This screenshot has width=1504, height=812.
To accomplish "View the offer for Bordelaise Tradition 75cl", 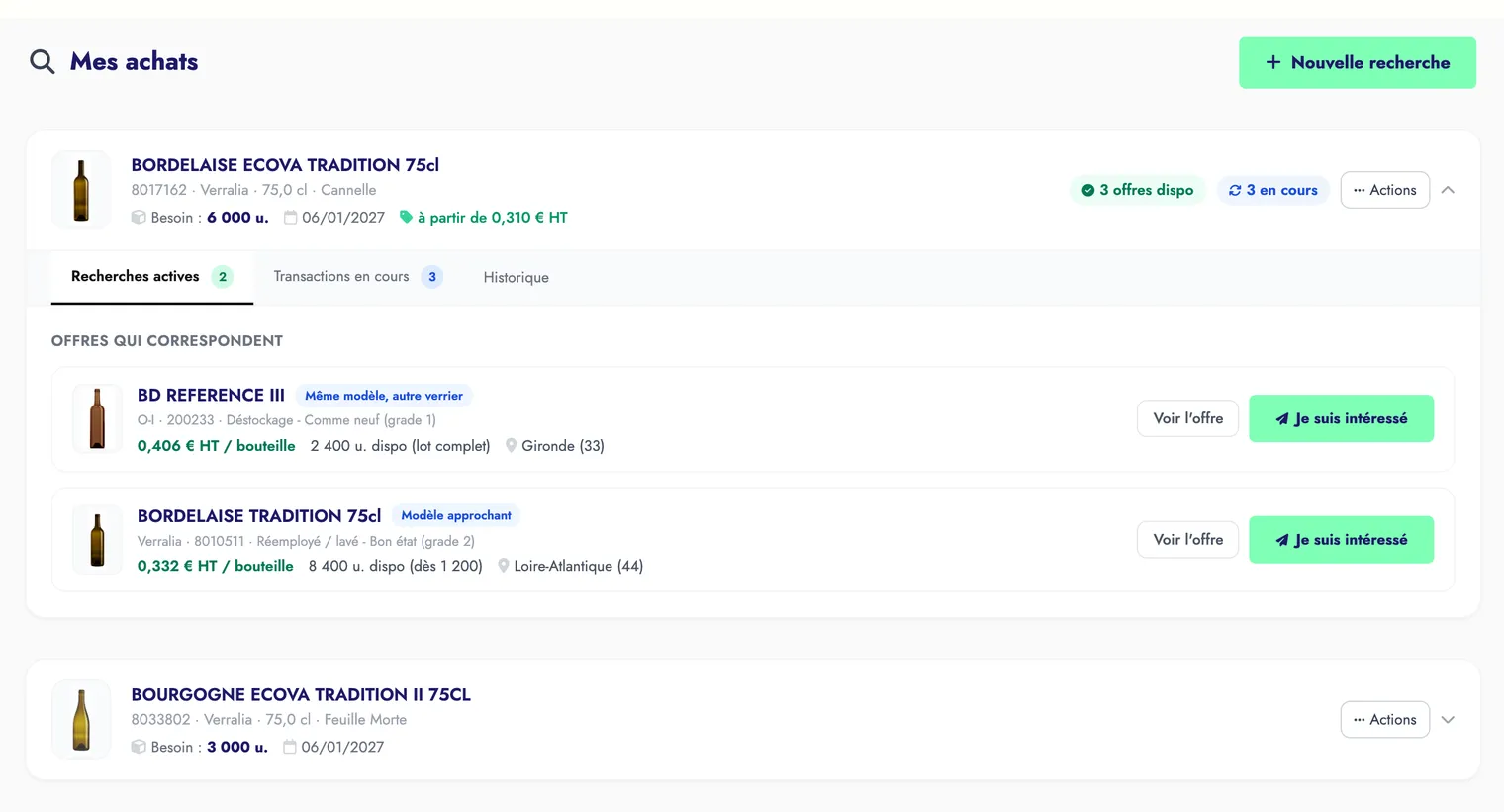I will 1187,540.
